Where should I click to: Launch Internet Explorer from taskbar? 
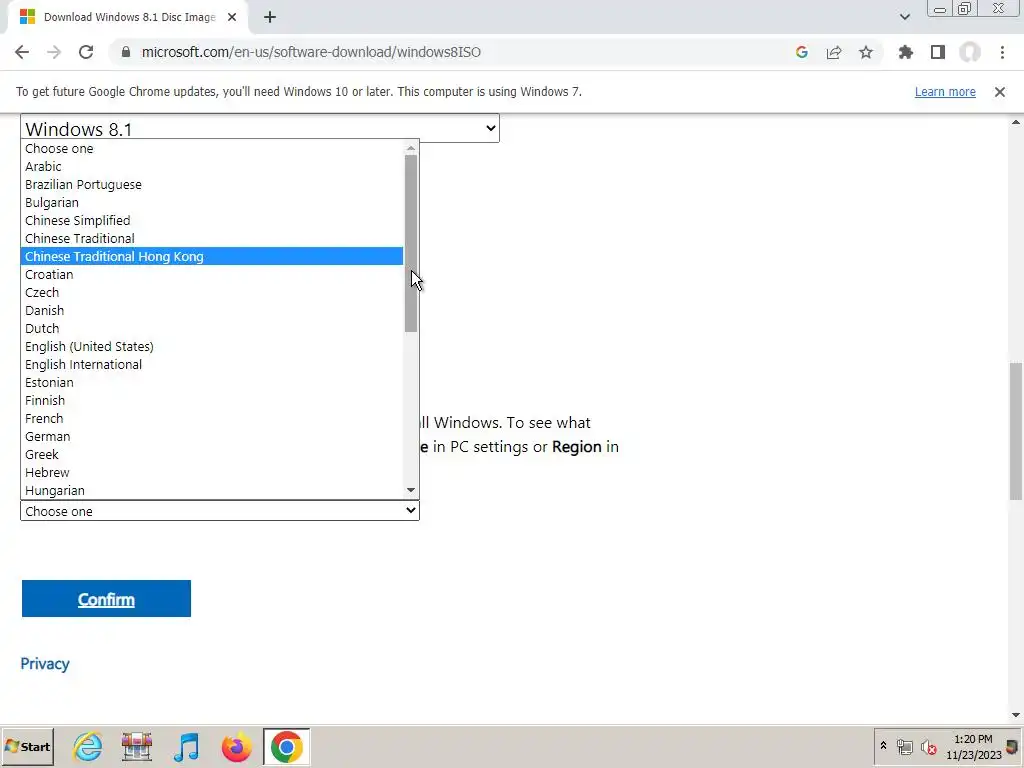[88, 746]
